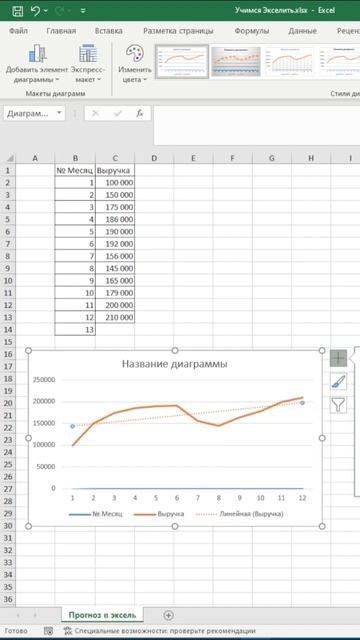Open Chart Styles paintbrush button
The width and height of the screenshot is (360, 640).
(x=338, y=382)
